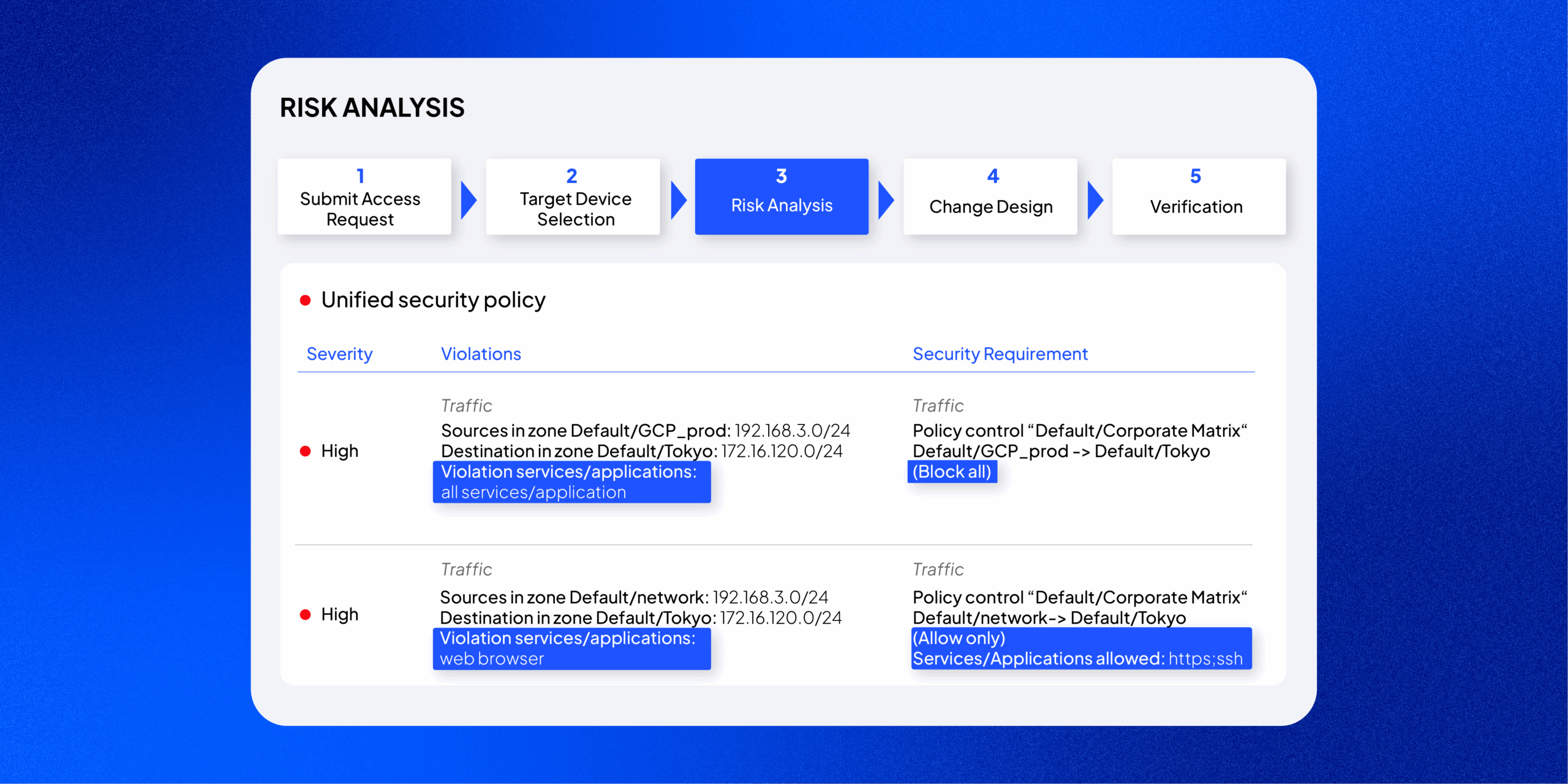Click red severity dot in first High row
This screenshot has height=784, width=1568.
[x=305, y=451]
